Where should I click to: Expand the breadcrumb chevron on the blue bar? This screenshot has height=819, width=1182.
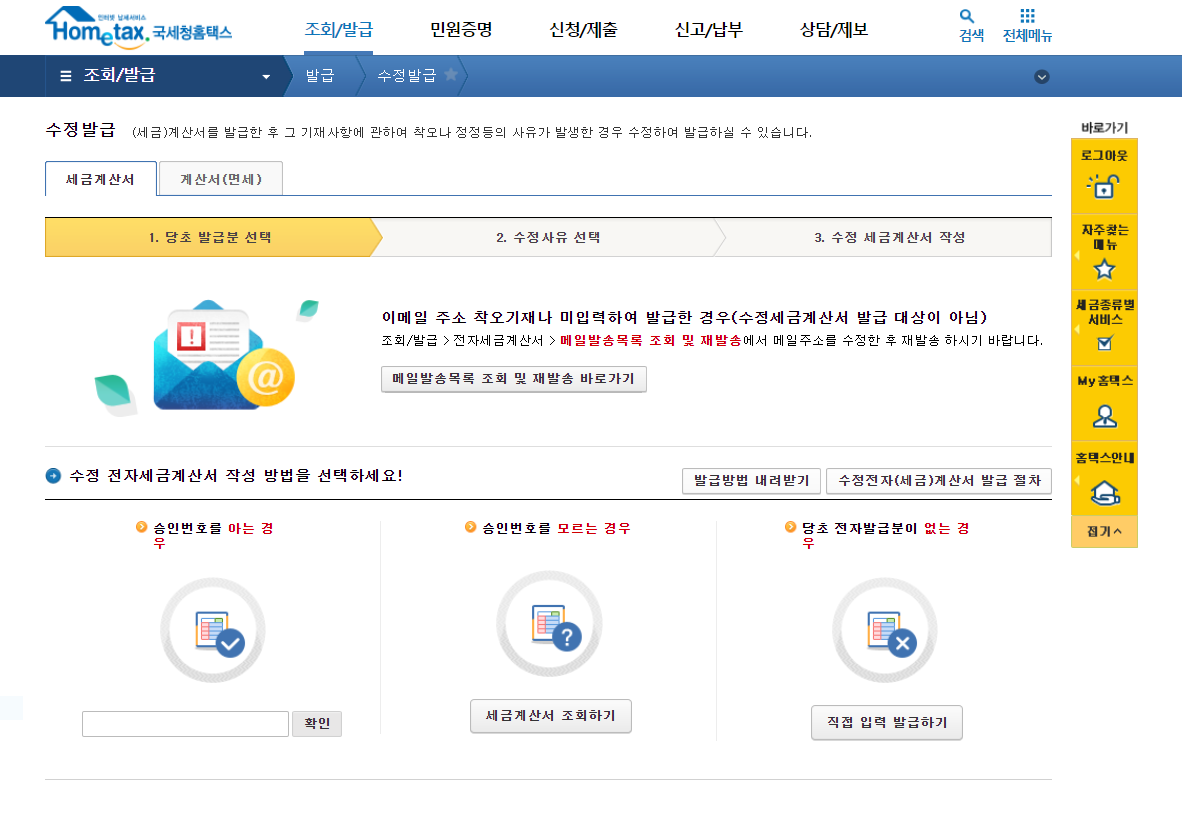(x=1042, y=75)
